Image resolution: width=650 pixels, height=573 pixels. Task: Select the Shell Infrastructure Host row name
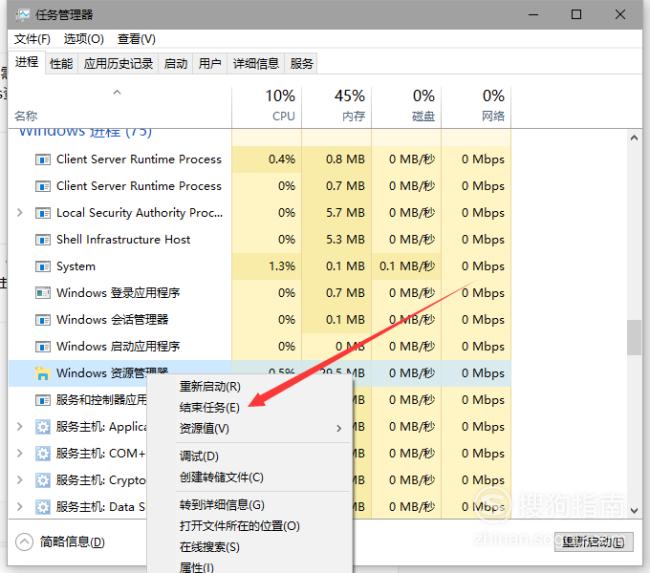[123, 240]
